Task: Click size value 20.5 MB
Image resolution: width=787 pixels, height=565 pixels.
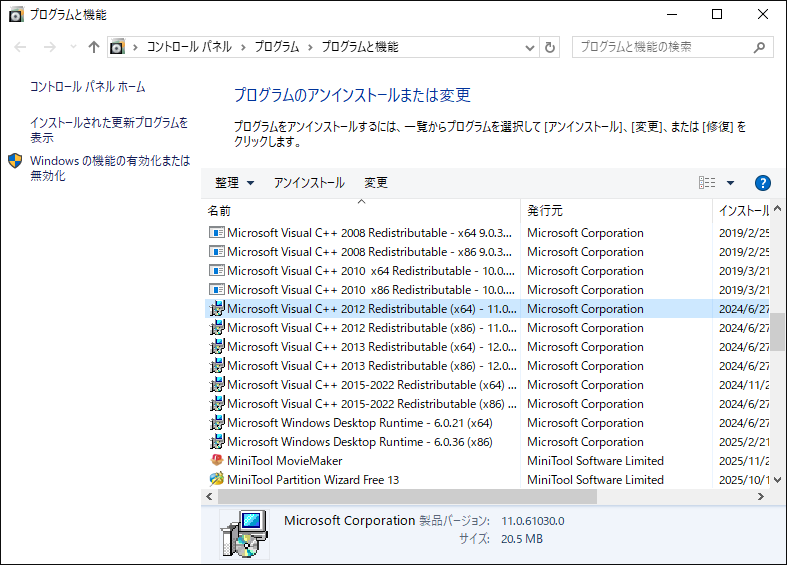Action: (x=522, y=539)
